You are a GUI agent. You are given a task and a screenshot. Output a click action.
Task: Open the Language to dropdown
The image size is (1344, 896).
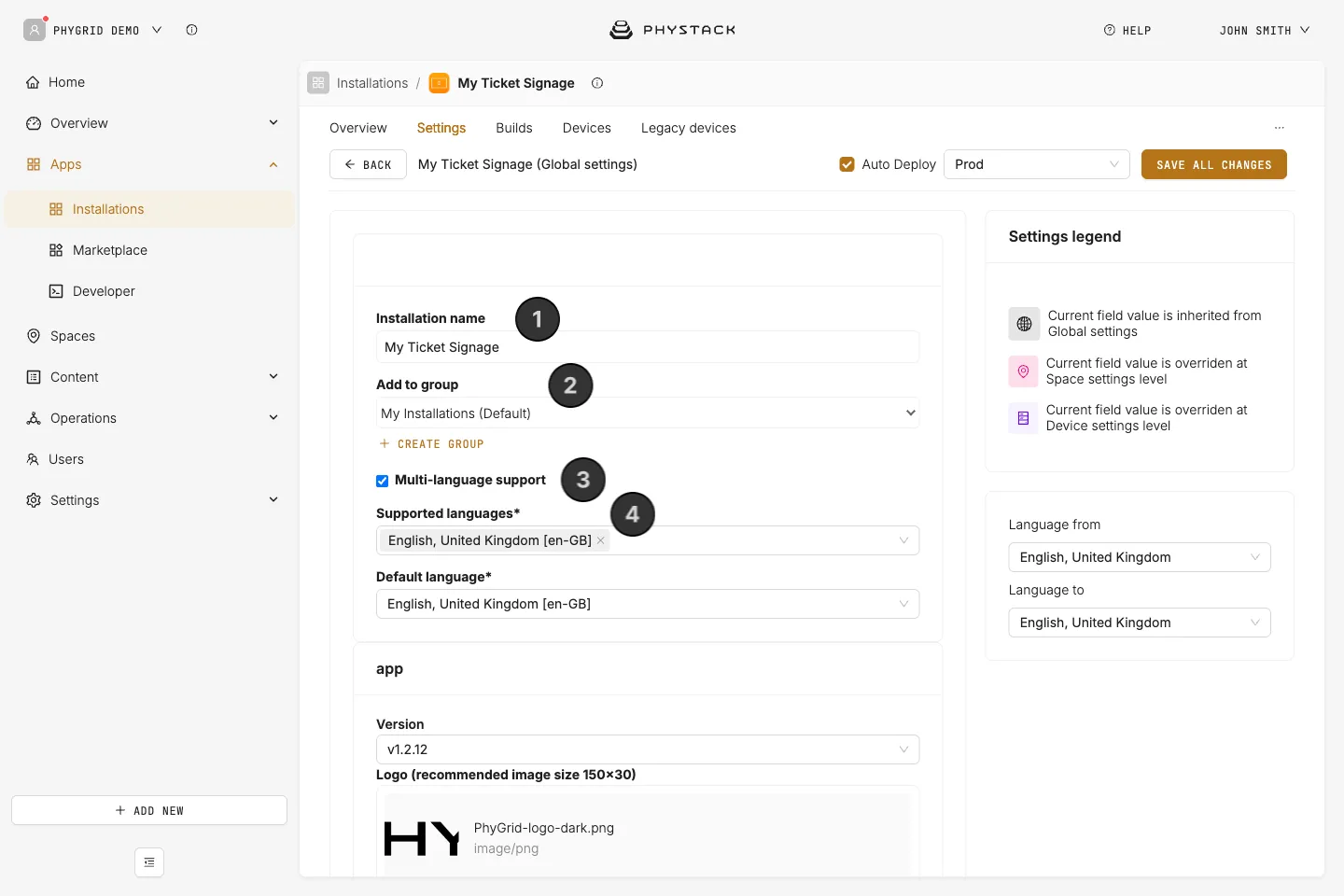coord(1140,623)
